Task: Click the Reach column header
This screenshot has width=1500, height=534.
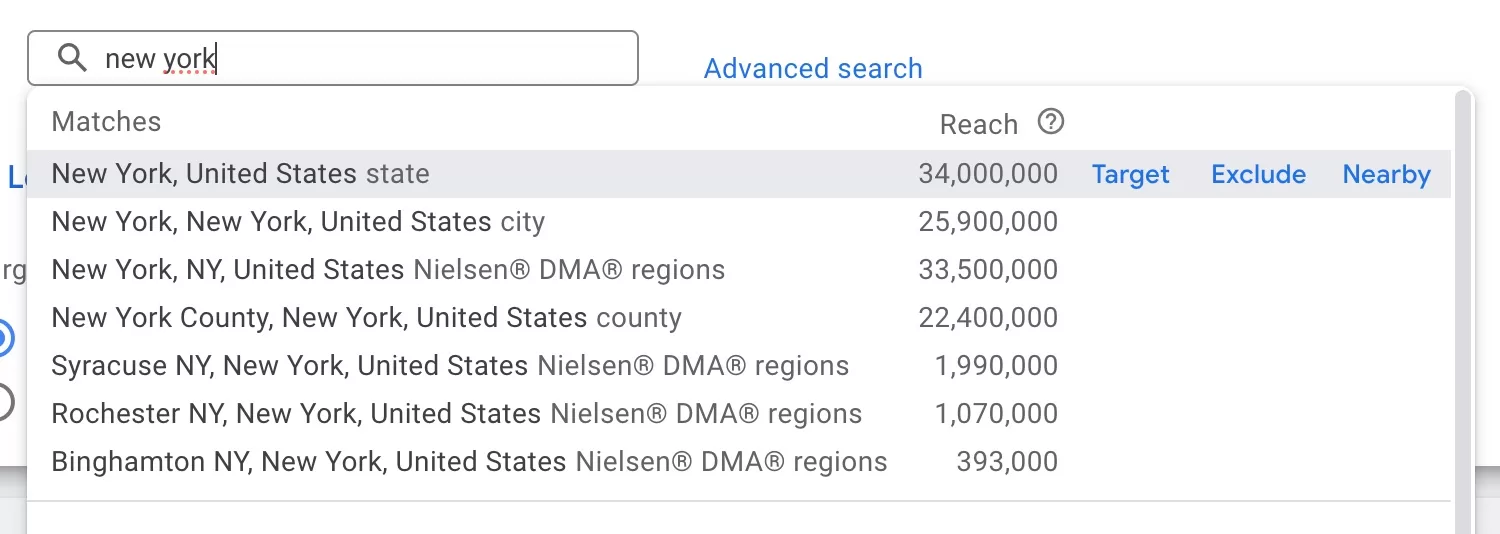Action: [x=978, y=124]
